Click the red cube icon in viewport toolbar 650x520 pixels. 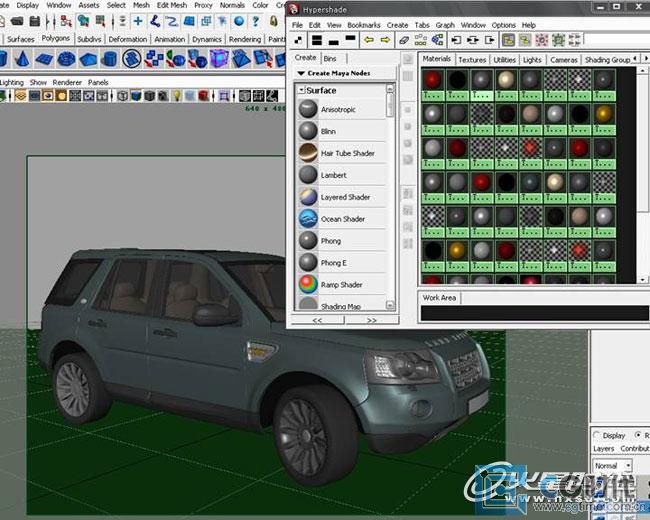[203, 96]
